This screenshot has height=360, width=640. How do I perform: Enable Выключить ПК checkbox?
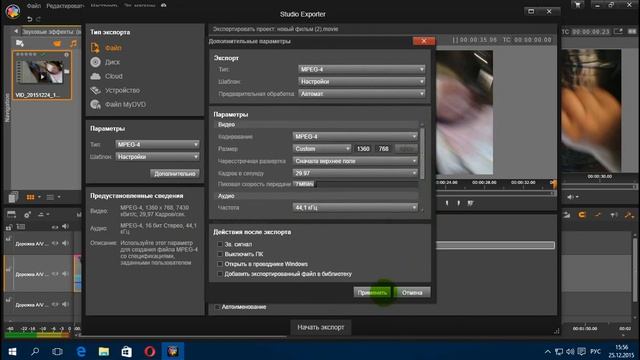220,254
